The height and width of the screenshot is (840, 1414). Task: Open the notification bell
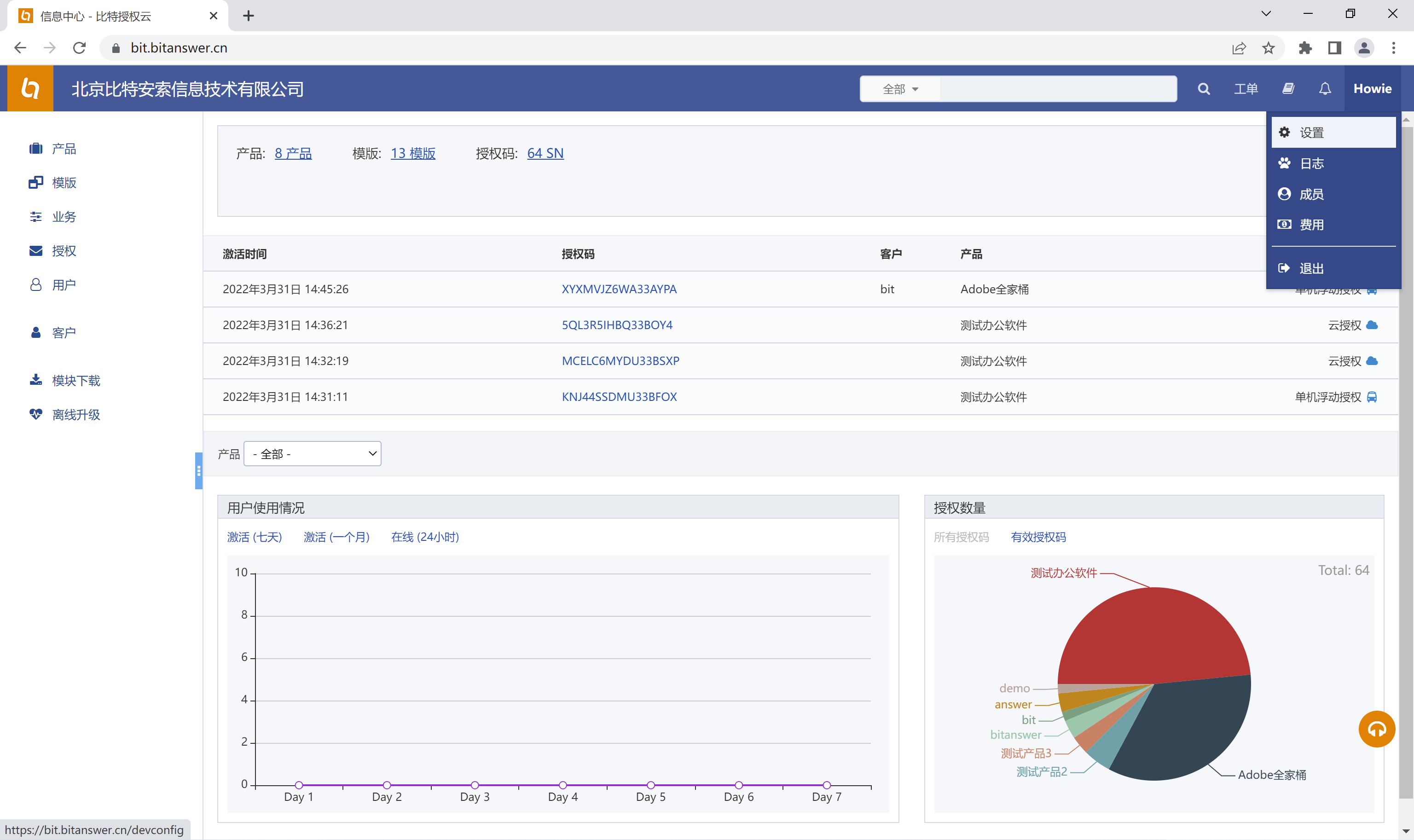point(1325,88)
